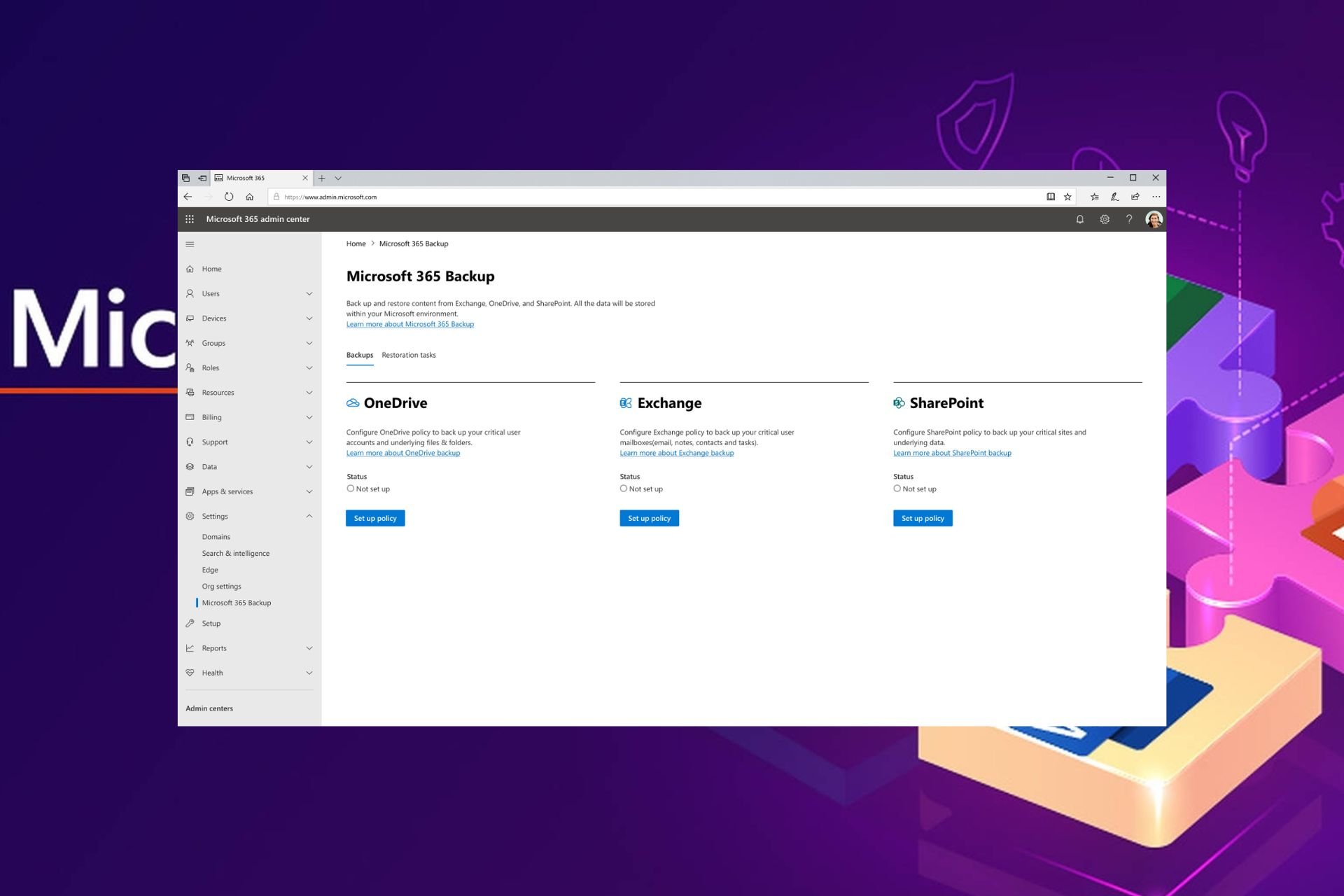Set up policy for SharePoint
Image resolution: width=1344 pixels, height=896 pixels.
click(923, 518)
